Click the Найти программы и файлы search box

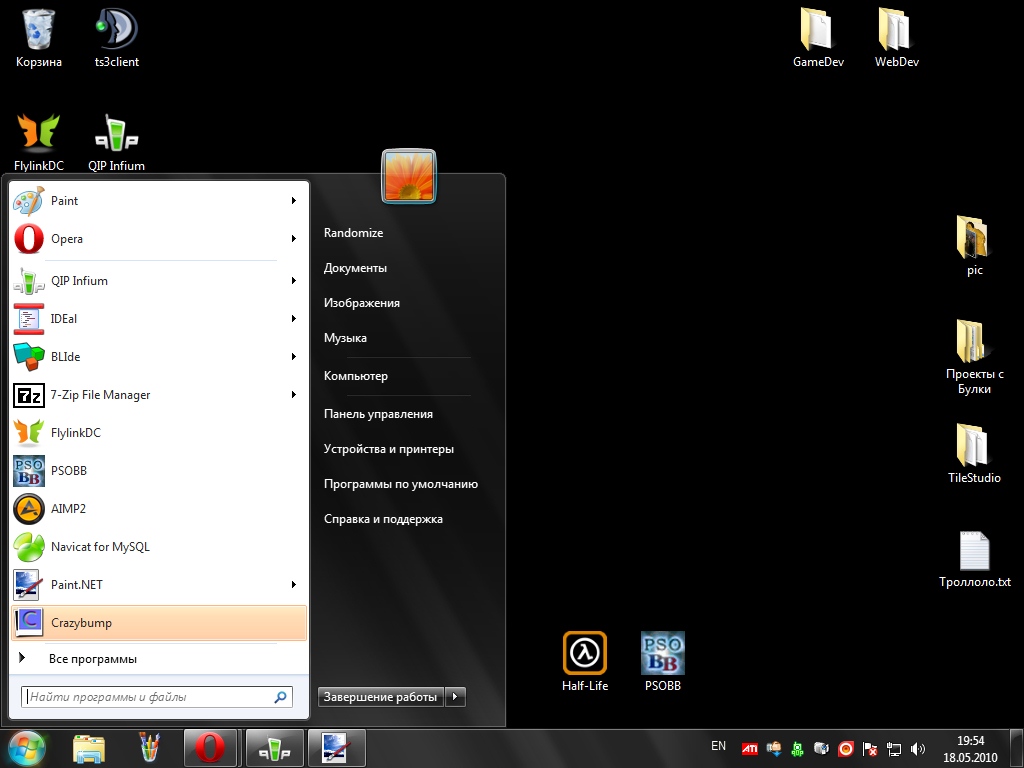150,697
